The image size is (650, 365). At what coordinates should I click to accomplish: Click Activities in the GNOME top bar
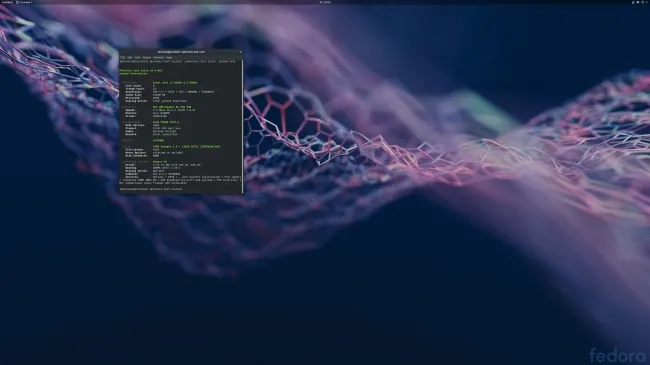(x=7, y=2)
